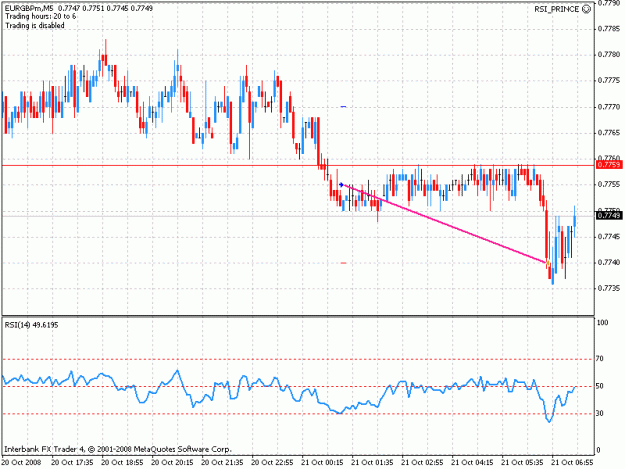Screen dimensions: 625x469
Task: Click the 'Trading is disabled' text
Action: tap(35, 26)
